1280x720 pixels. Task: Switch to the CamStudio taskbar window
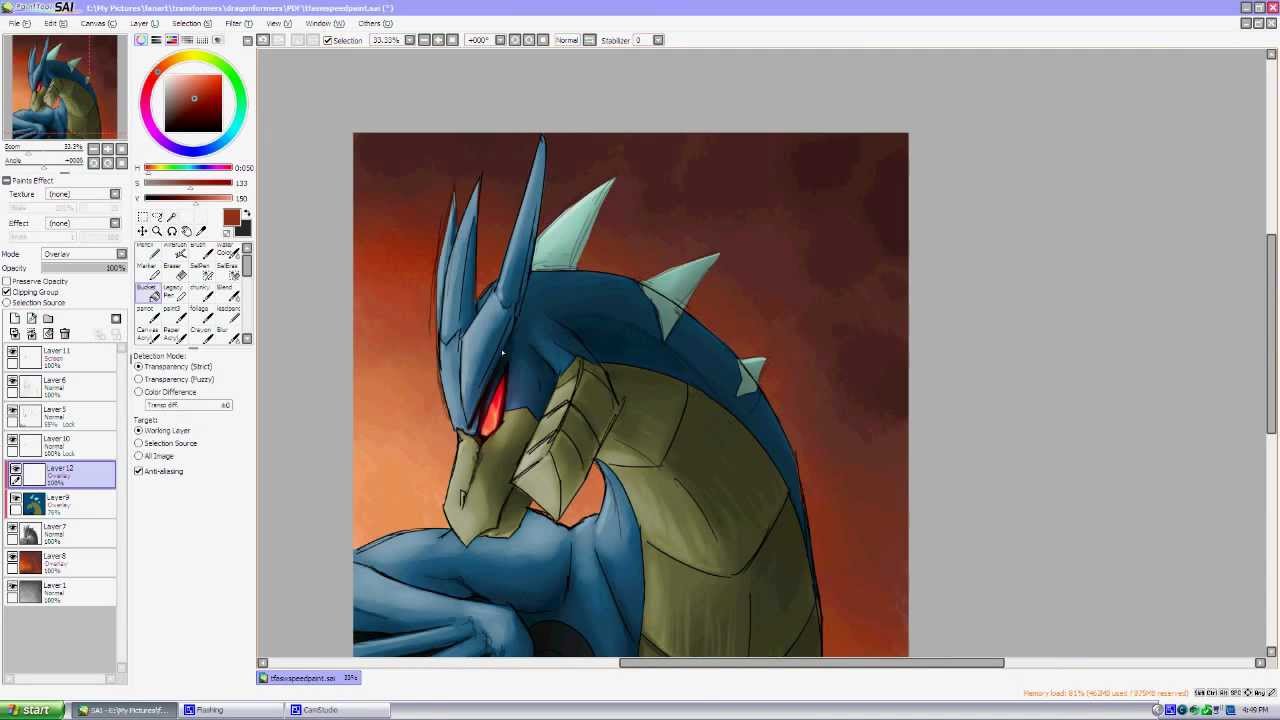click(x=338, y=710)
